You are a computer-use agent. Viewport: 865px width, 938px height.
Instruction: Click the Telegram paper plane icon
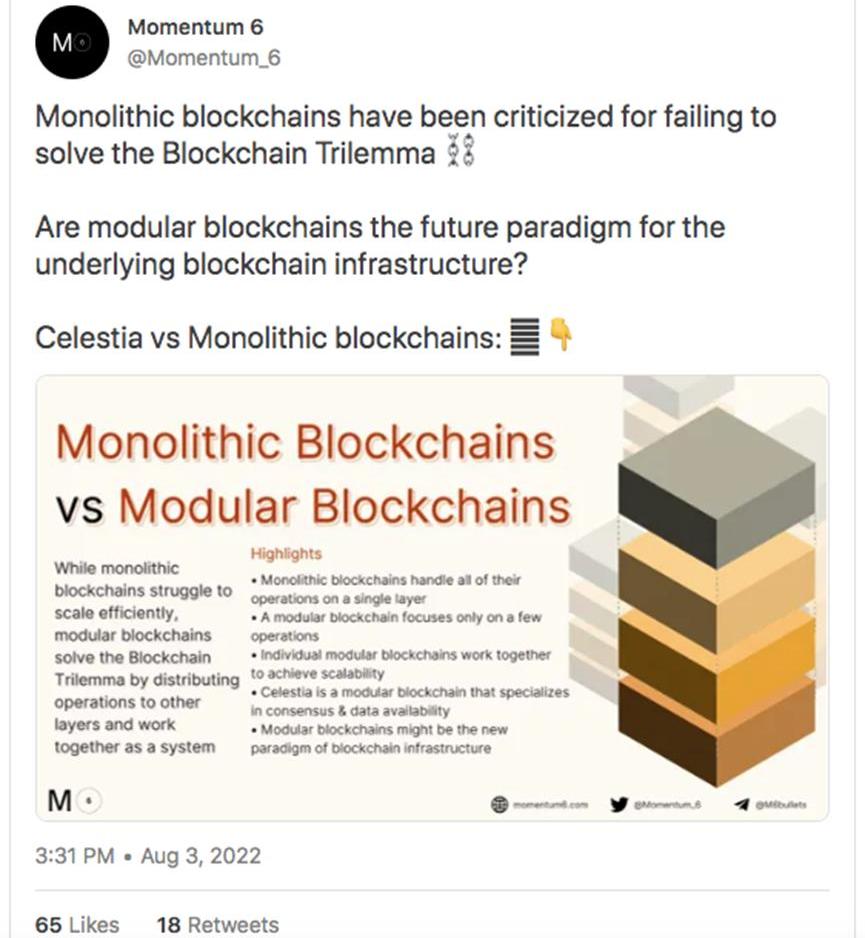tap(741, 803)
